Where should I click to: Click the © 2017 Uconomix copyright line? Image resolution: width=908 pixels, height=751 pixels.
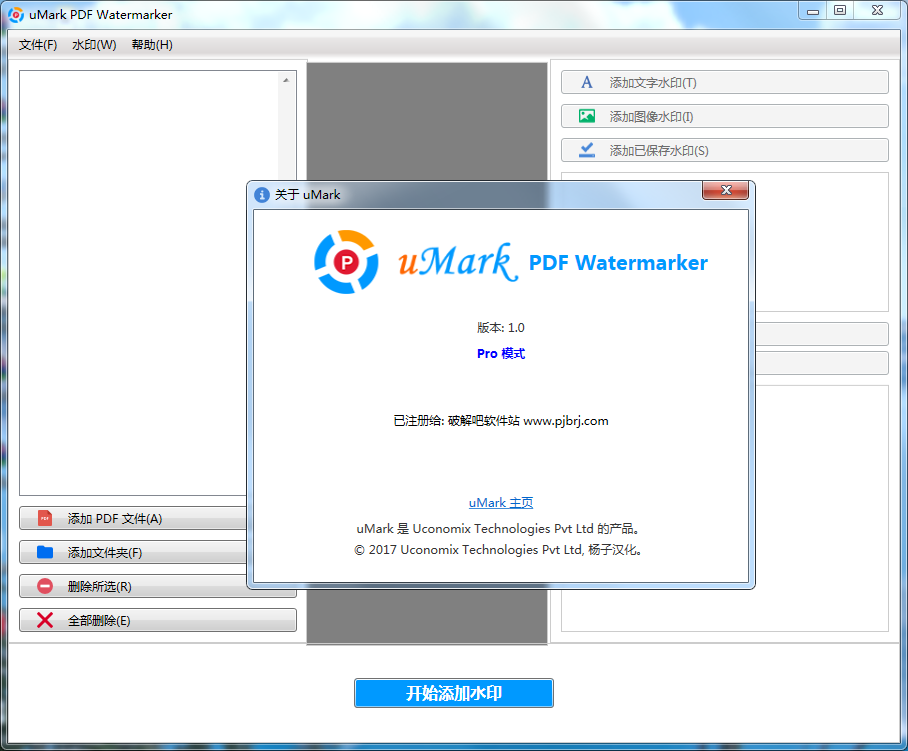click(499, 549)
